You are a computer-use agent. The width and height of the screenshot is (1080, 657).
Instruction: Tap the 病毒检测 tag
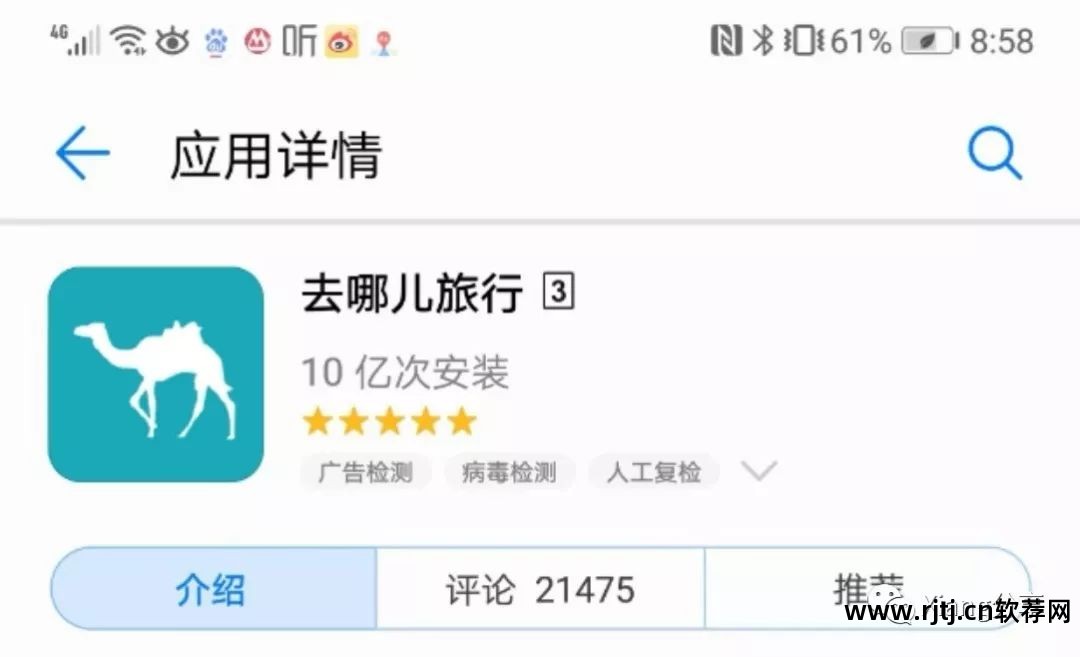[x=509, y=472]
